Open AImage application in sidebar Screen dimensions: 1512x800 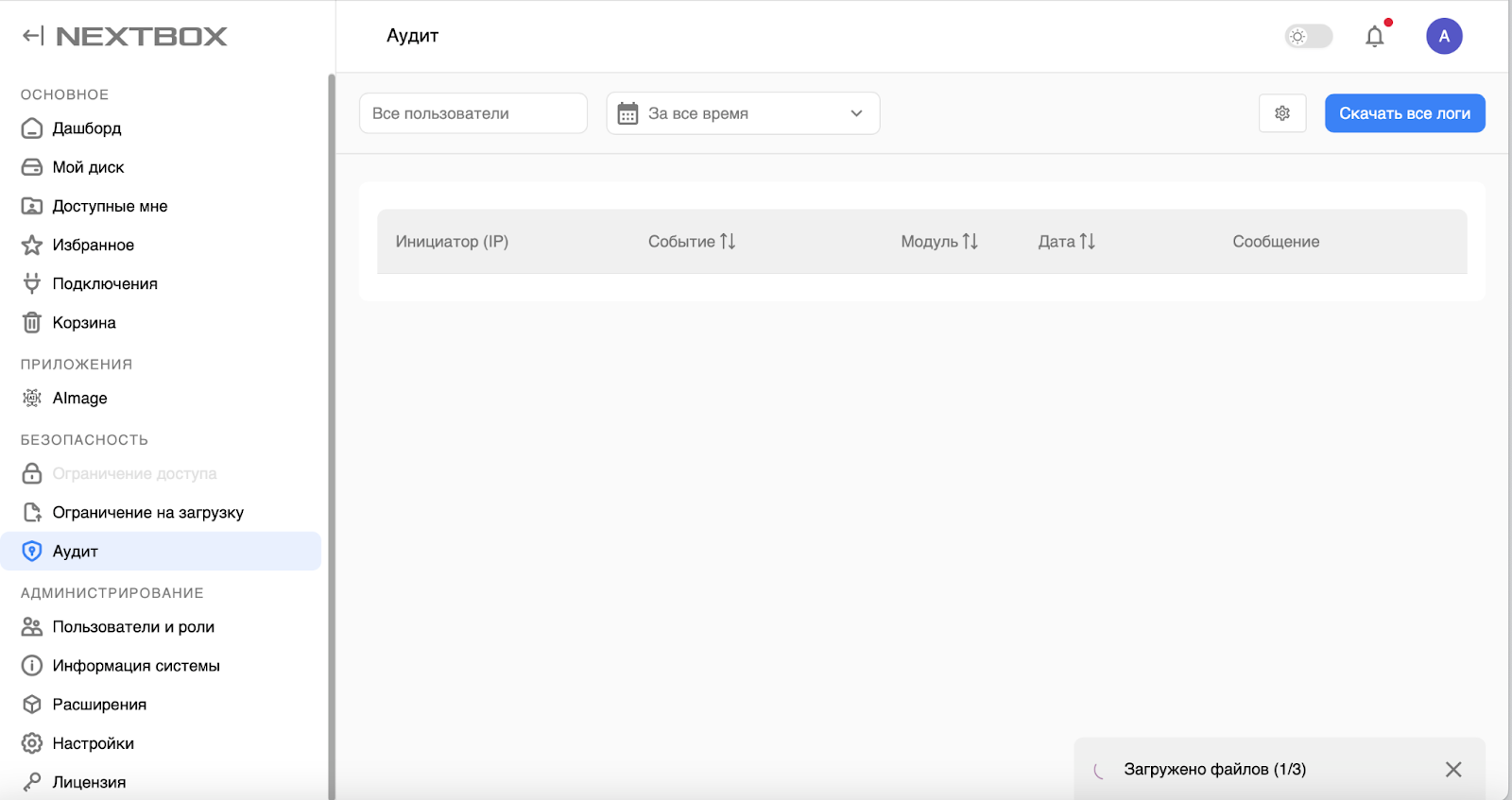[79, 399]
